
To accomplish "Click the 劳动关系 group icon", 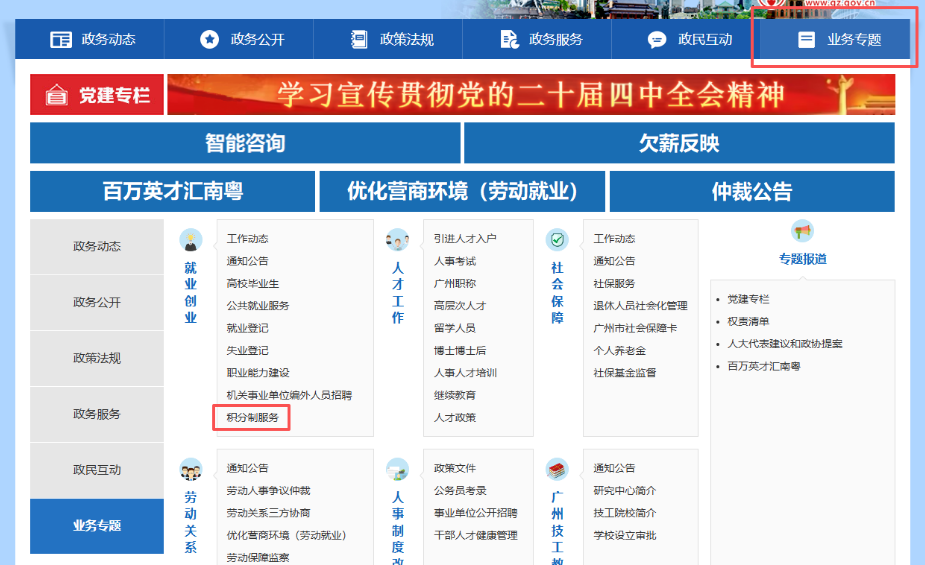I will (x=191, y=469).
